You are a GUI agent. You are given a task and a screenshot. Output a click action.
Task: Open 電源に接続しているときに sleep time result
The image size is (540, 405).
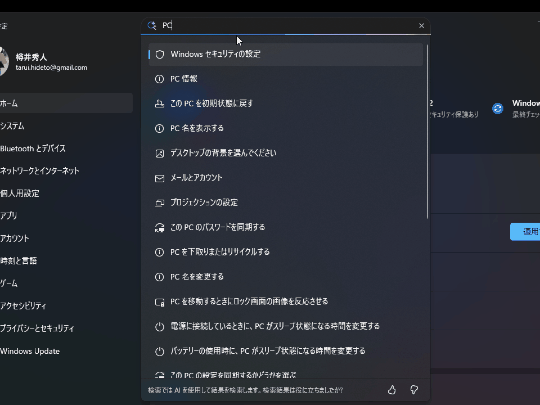pyautogui.click(x=285, y=327)
